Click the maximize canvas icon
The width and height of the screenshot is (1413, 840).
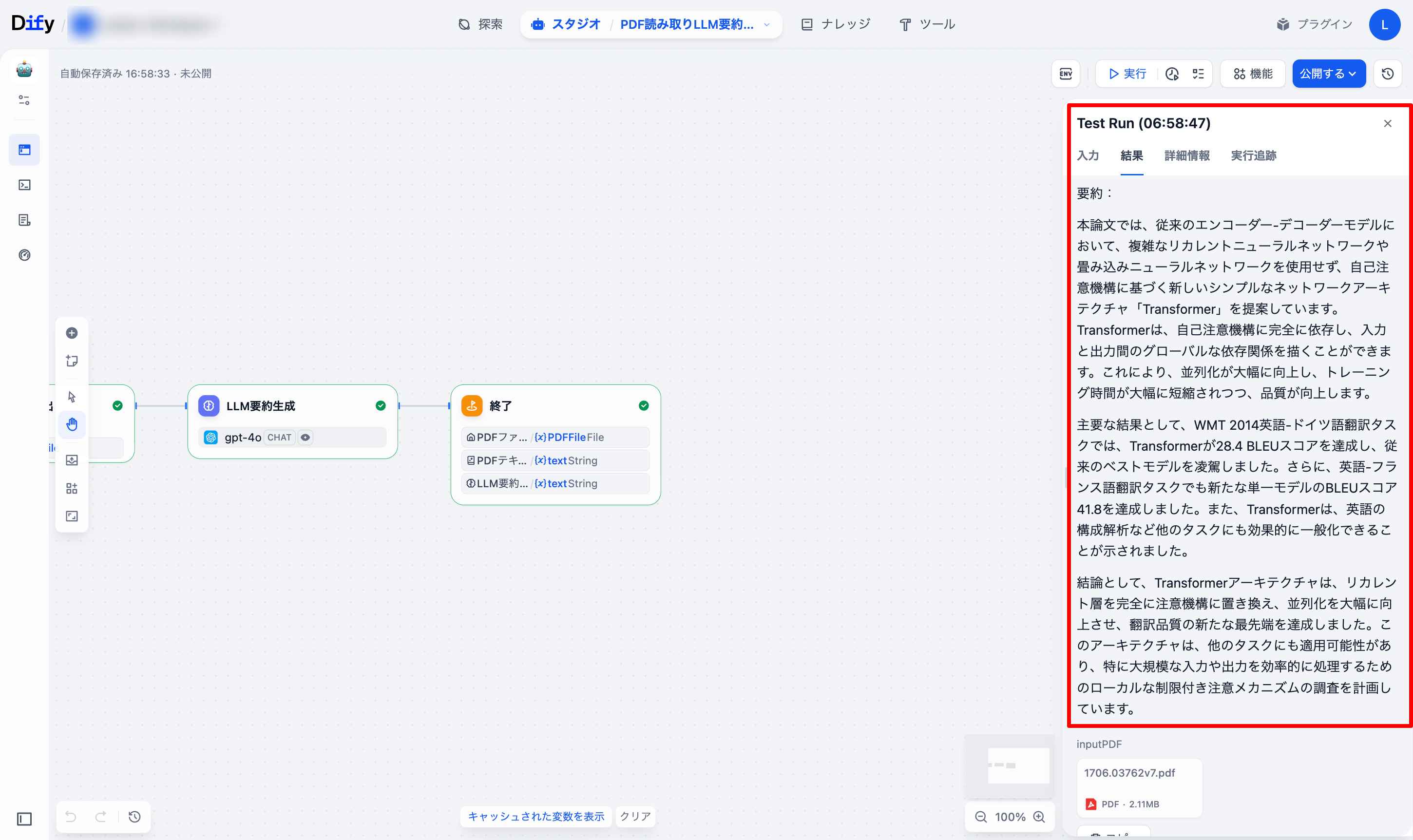point(72,516)
